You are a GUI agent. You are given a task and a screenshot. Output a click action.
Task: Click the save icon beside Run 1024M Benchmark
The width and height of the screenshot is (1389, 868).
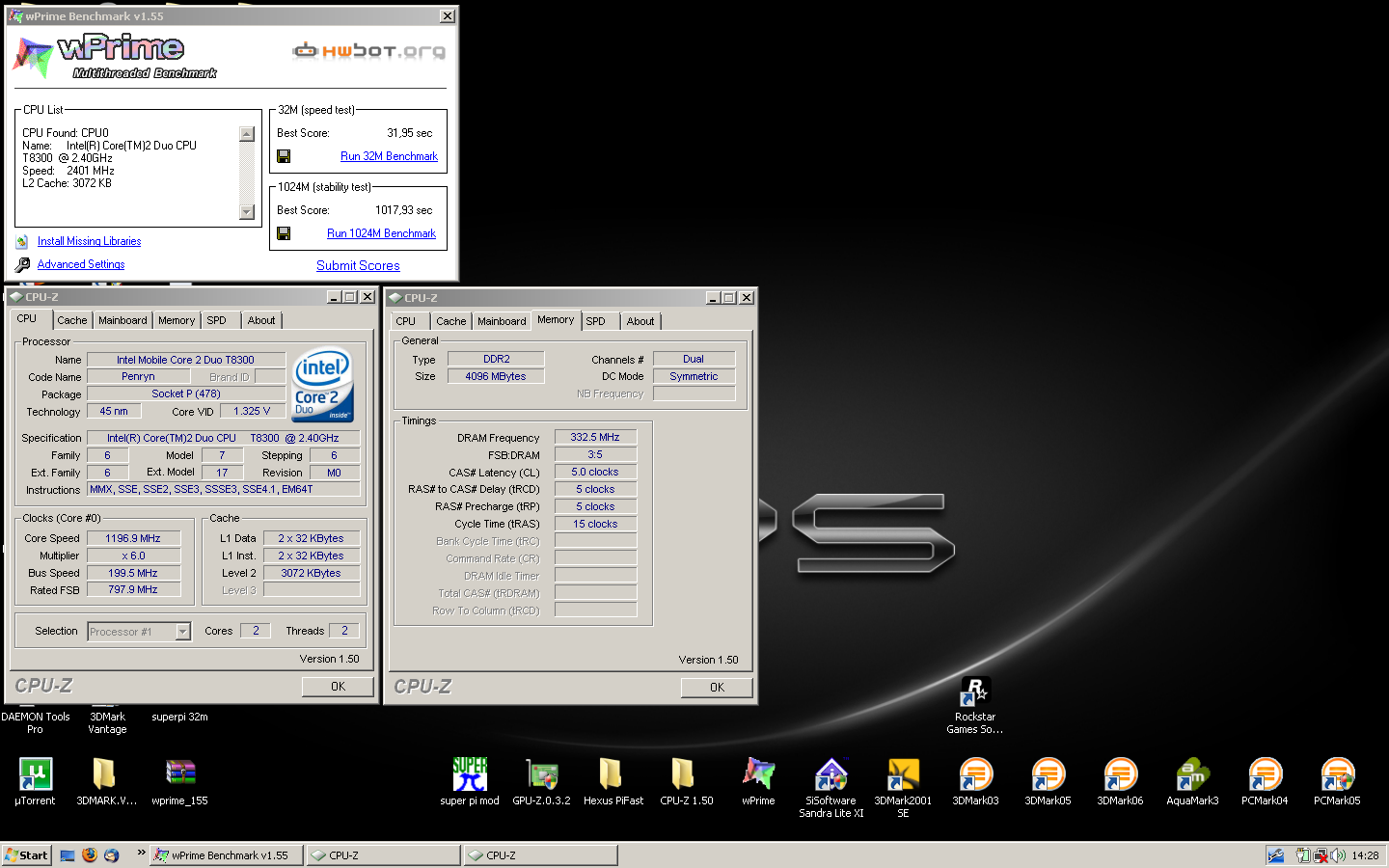click(284, 233)
